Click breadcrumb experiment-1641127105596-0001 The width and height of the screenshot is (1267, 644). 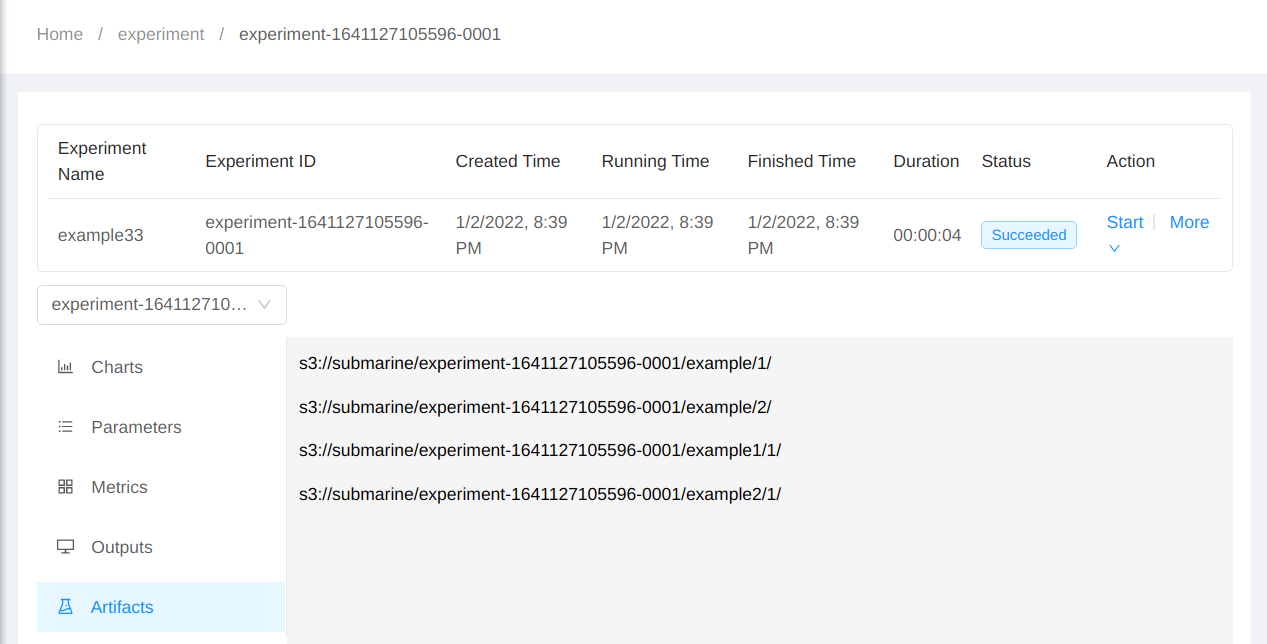click(x=370, y=34)
